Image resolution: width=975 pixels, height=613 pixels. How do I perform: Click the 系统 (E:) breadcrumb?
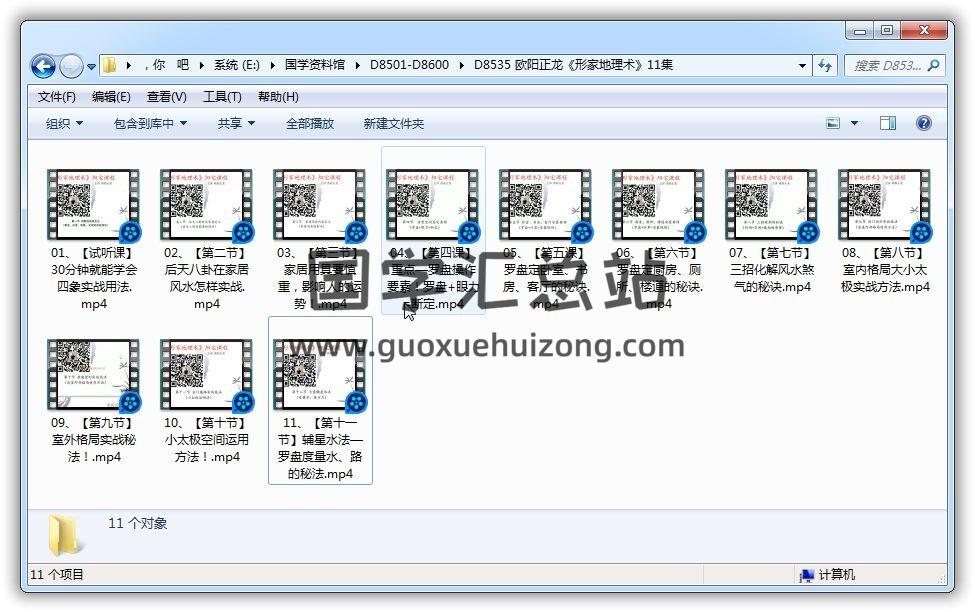tap(237, 65)
